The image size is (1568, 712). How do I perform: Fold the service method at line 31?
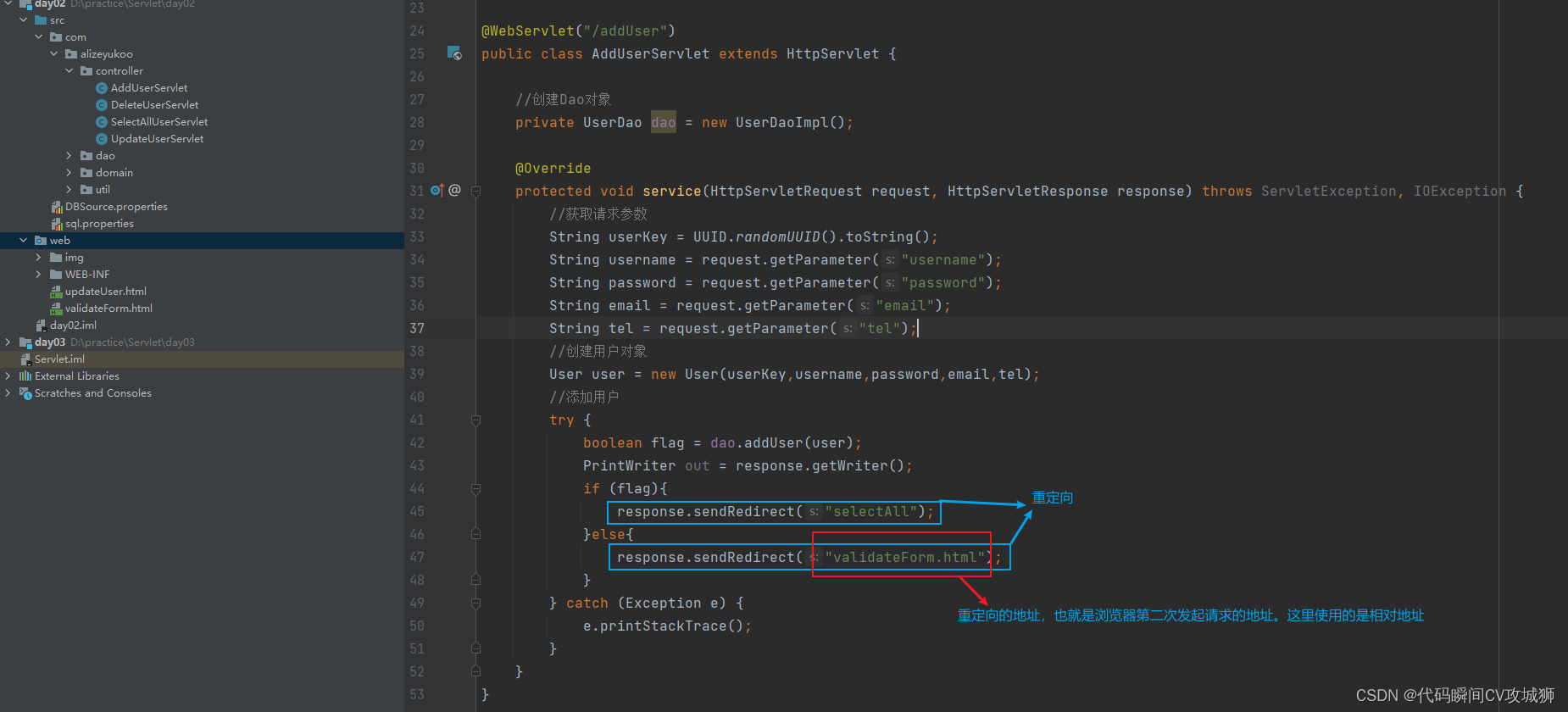(x=475, y=192)
